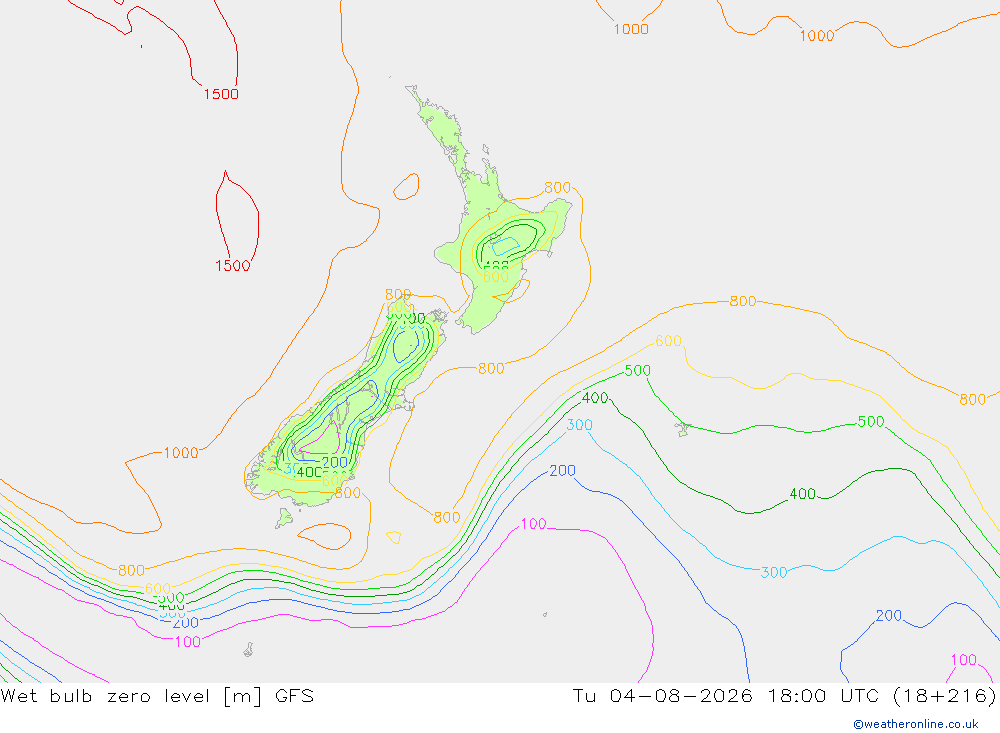The height and width of the screenshot is (733, 1000).
Task: Click the orange 800 label at North Island's northeast coast
Action: point(557,188)
